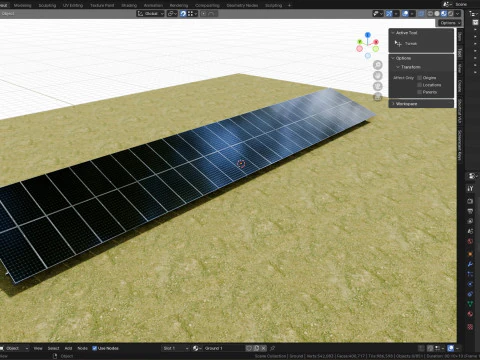Screen dimensions: 480x360
Task: Toggle proportional editing in header
Action: click(x=204, y=14)
